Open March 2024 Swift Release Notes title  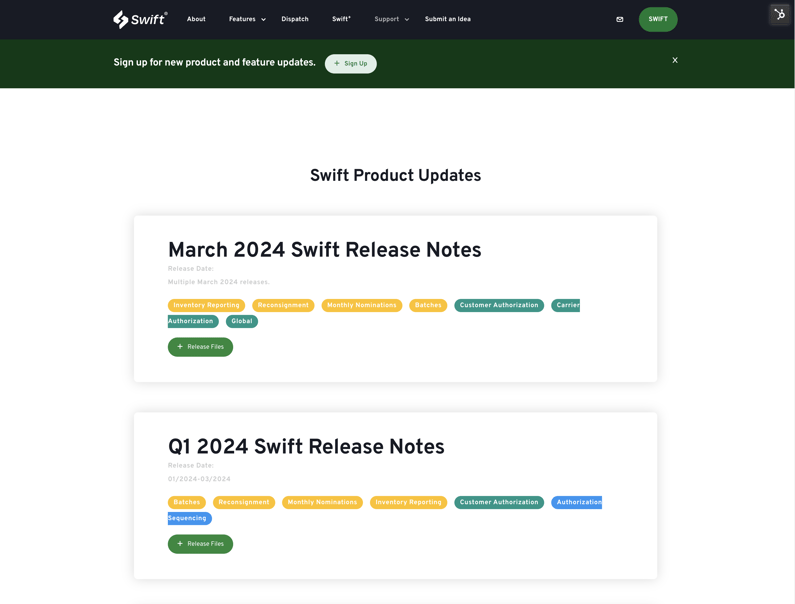[x=324, y=250]
